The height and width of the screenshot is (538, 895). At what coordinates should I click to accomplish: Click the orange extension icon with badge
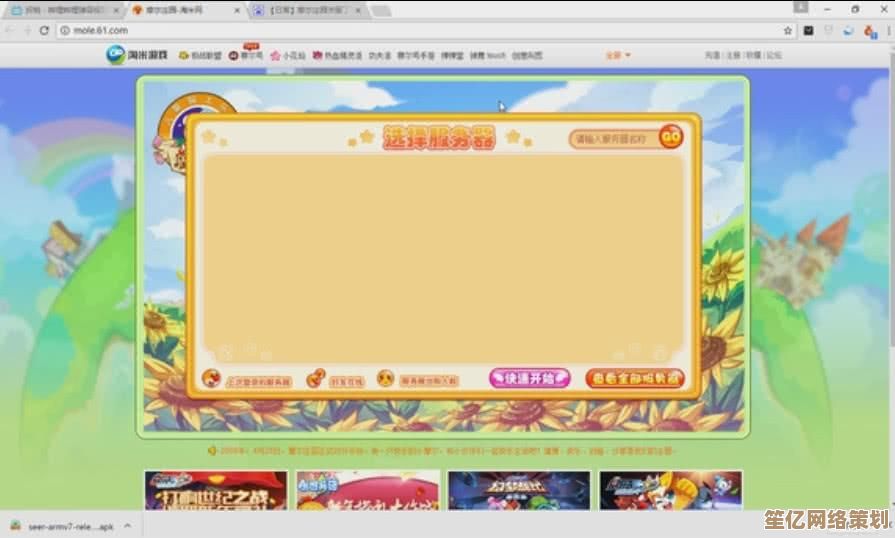coord(869,31)
